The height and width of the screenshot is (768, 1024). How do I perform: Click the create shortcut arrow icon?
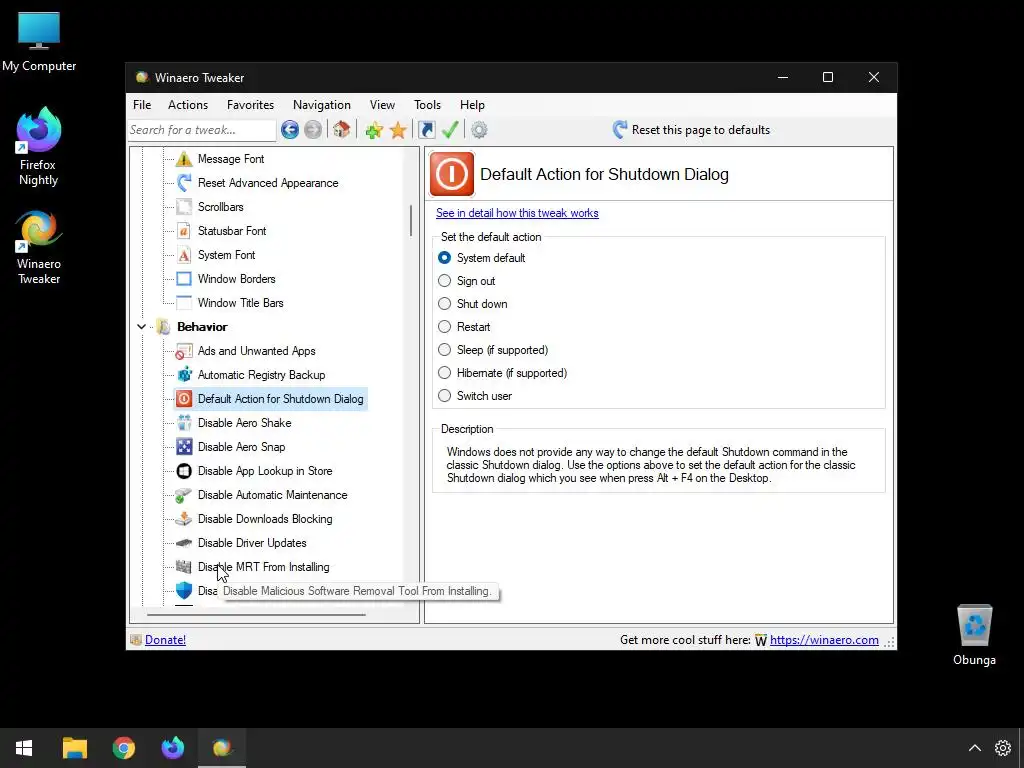click(x=426, y=130)
